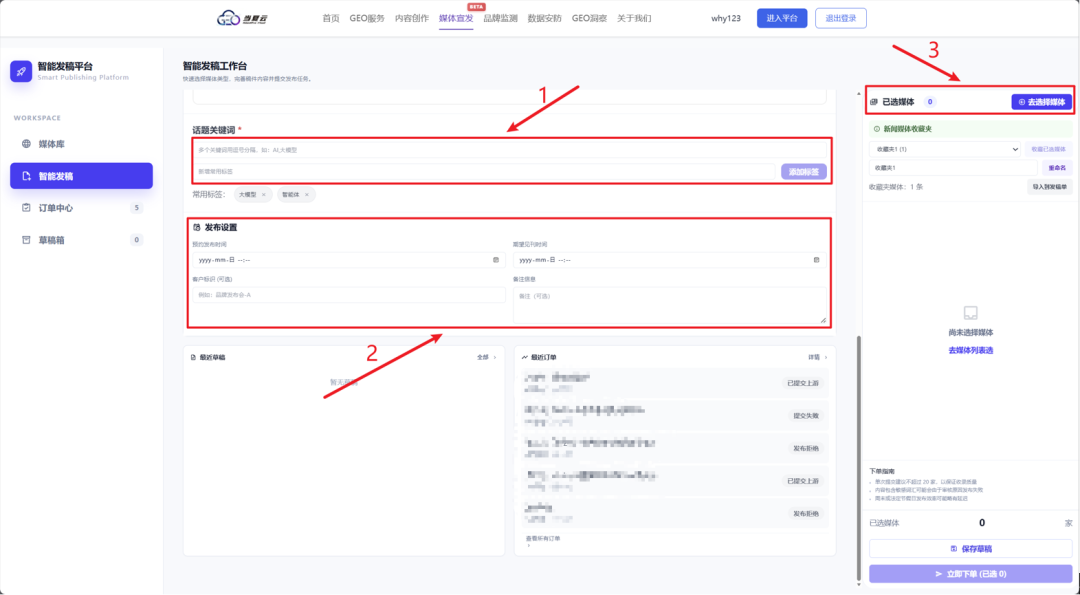The width and height of the screenshot is (1080, 595).
Task: Click calendar icon in 期望见刊时间 field
Action: click(816, 260)
